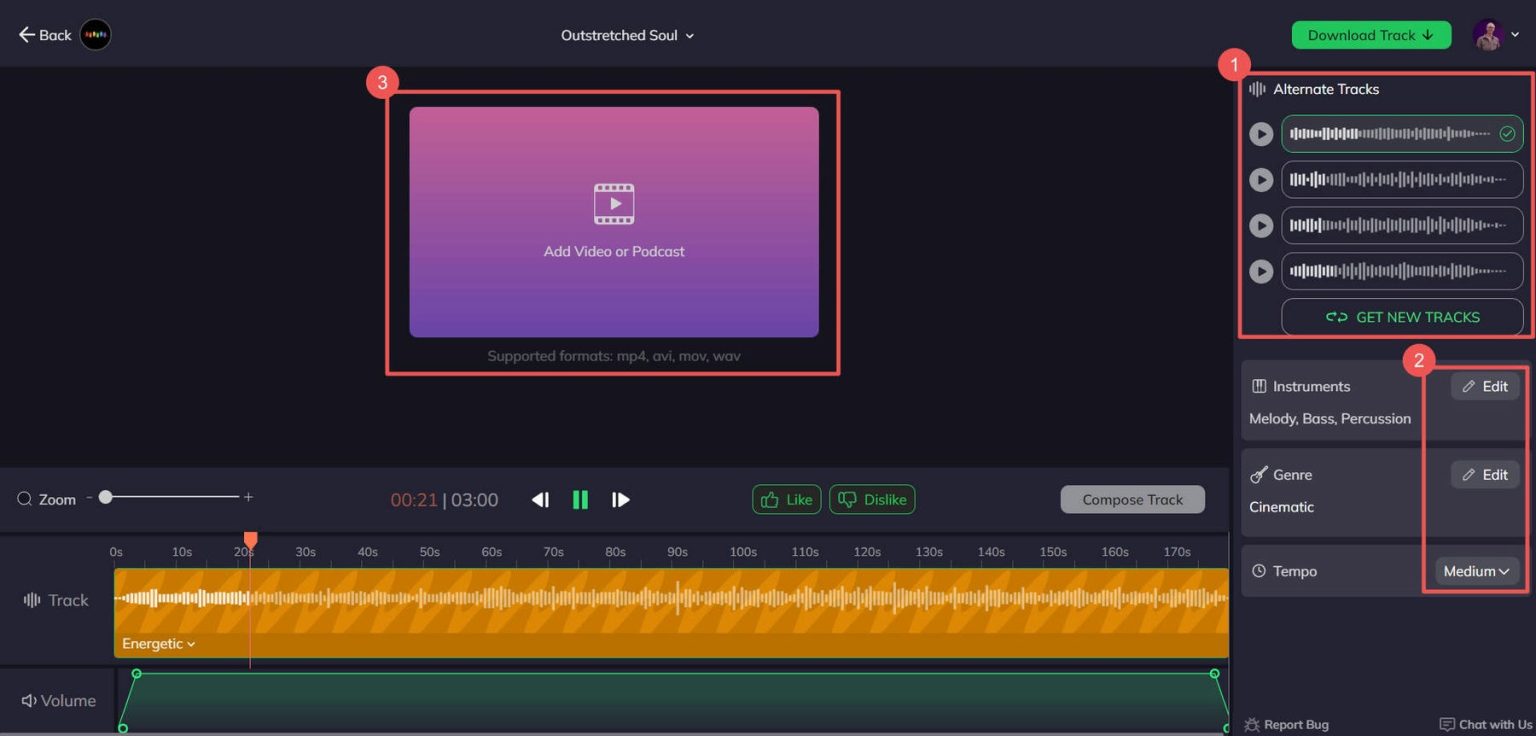Image resolution: width=1536 pixels, height=736 pixels.
Task: Click the Report Bug icon
Action: [x=1251, y=724]
